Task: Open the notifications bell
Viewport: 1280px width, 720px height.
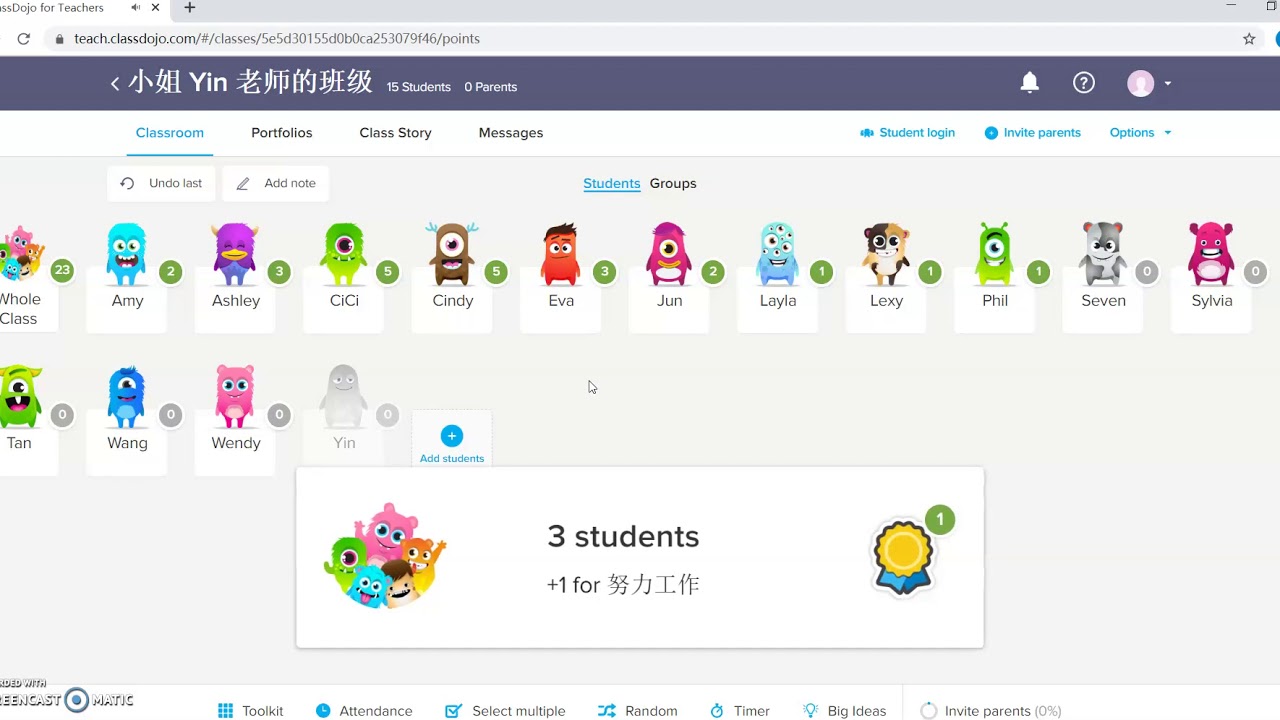Action: pyautogui.click(x=1029, y=83)
